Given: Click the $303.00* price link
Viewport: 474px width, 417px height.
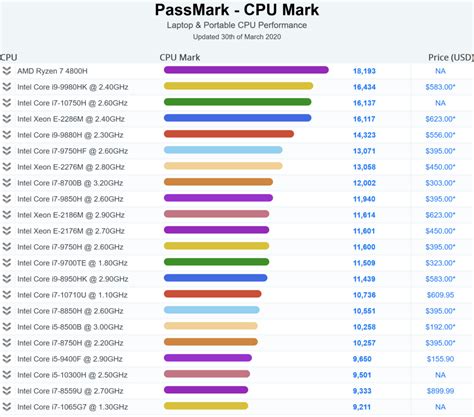Looking at the screenshot, I should tap(440, 183).
